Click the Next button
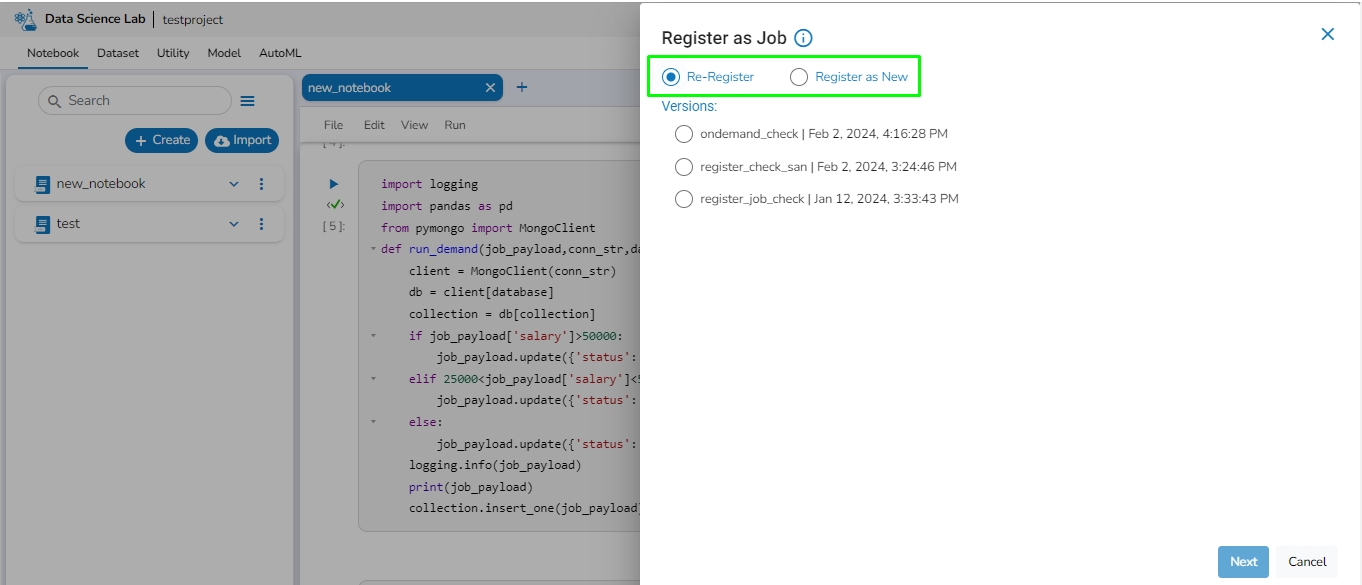 coord(1243,562)
